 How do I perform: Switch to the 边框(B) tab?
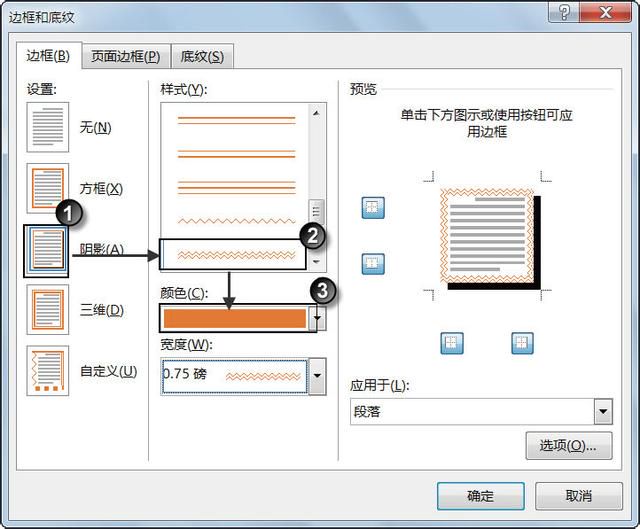tap(48, 56)
